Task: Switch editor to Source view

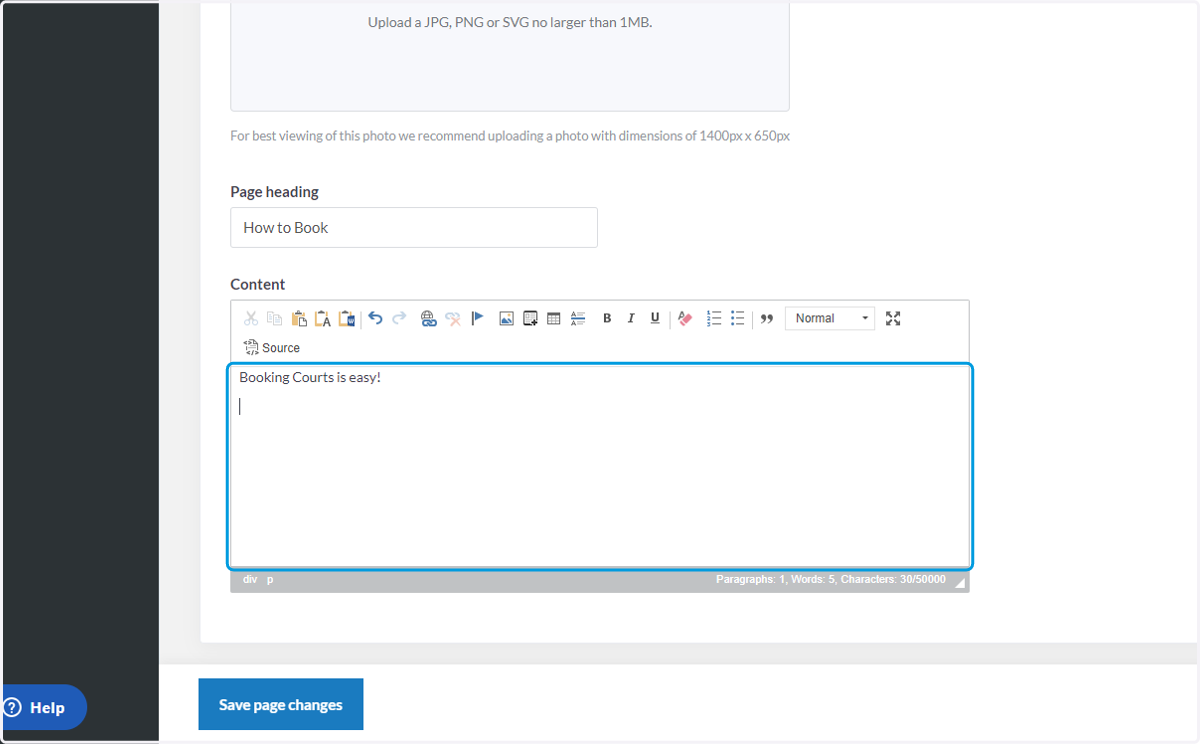Action: [272, 348]
